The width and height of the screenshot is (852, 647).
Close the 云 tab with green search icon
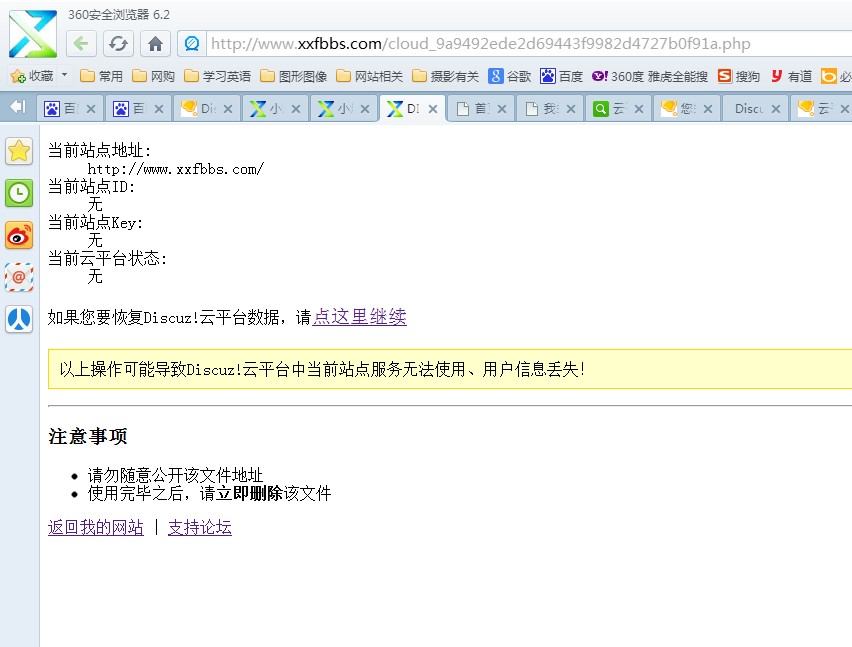point(639,109)
